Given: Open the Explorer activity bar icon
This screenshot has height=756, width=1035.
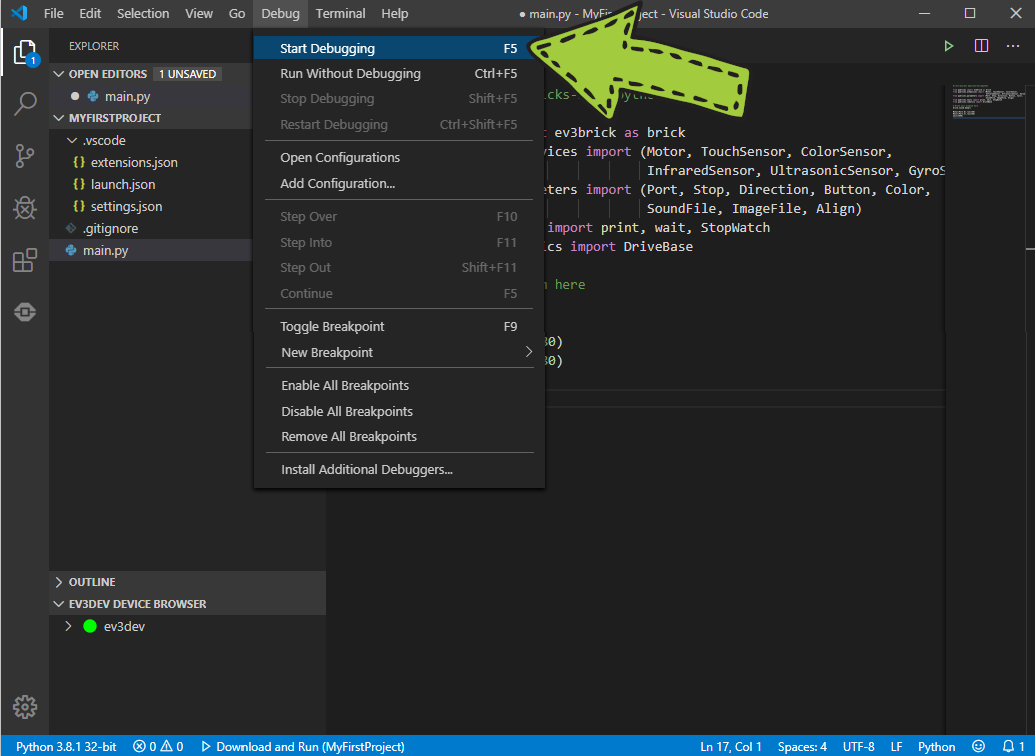Looking at the screenshot, I should click(x=25, y=52).
